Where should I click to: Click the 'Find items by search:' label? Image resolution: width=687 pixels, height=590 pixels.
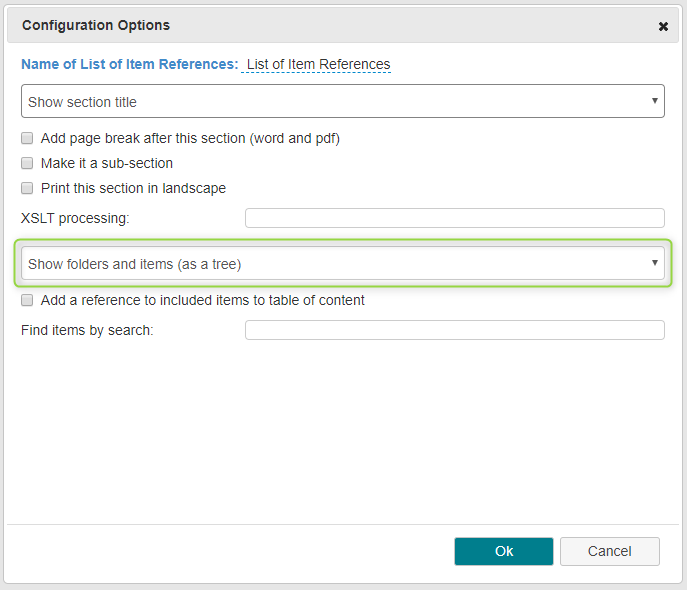point(87,330)
